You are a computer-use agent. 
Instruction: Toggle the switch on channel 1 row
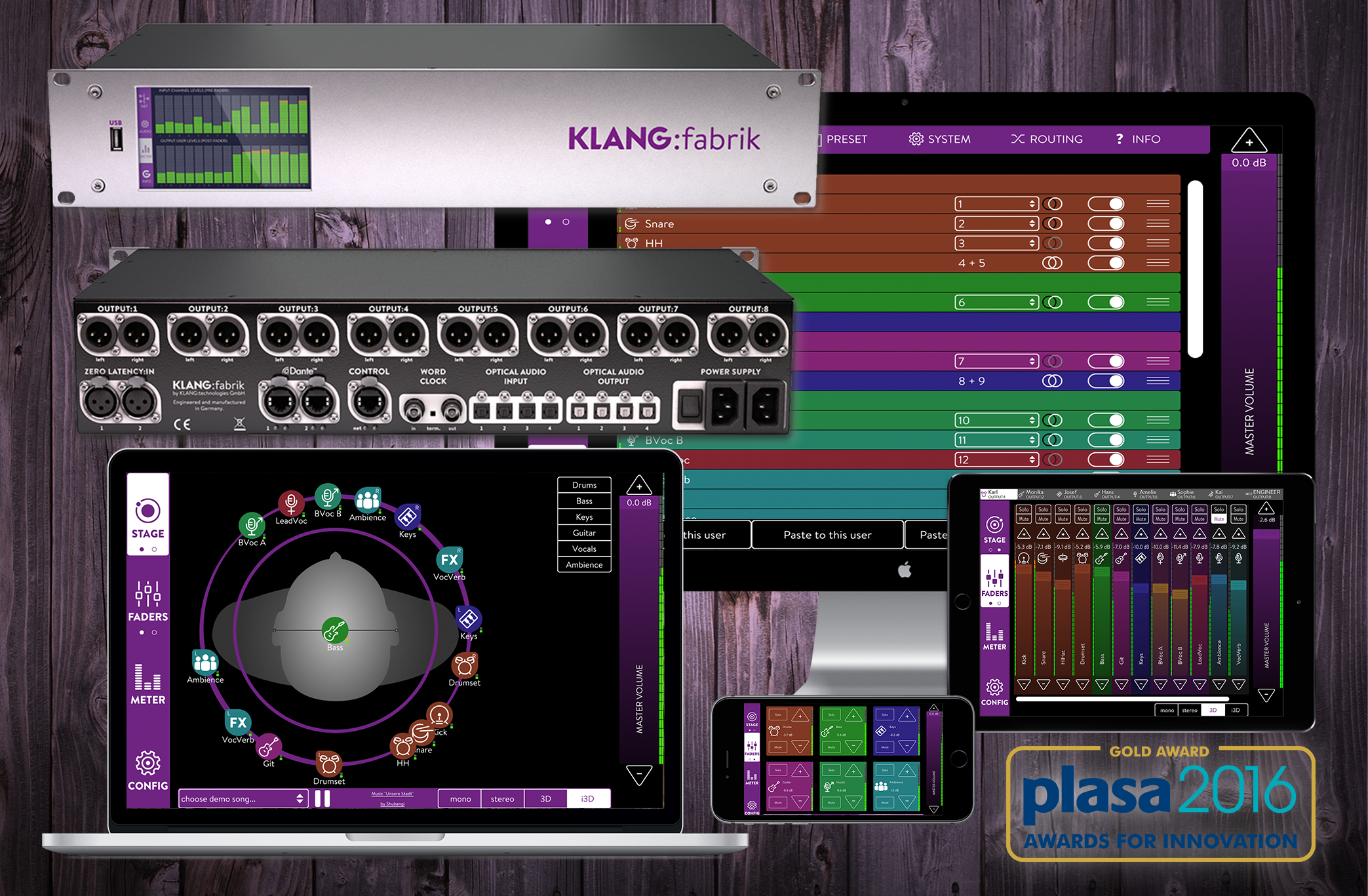click(1106, 204)
